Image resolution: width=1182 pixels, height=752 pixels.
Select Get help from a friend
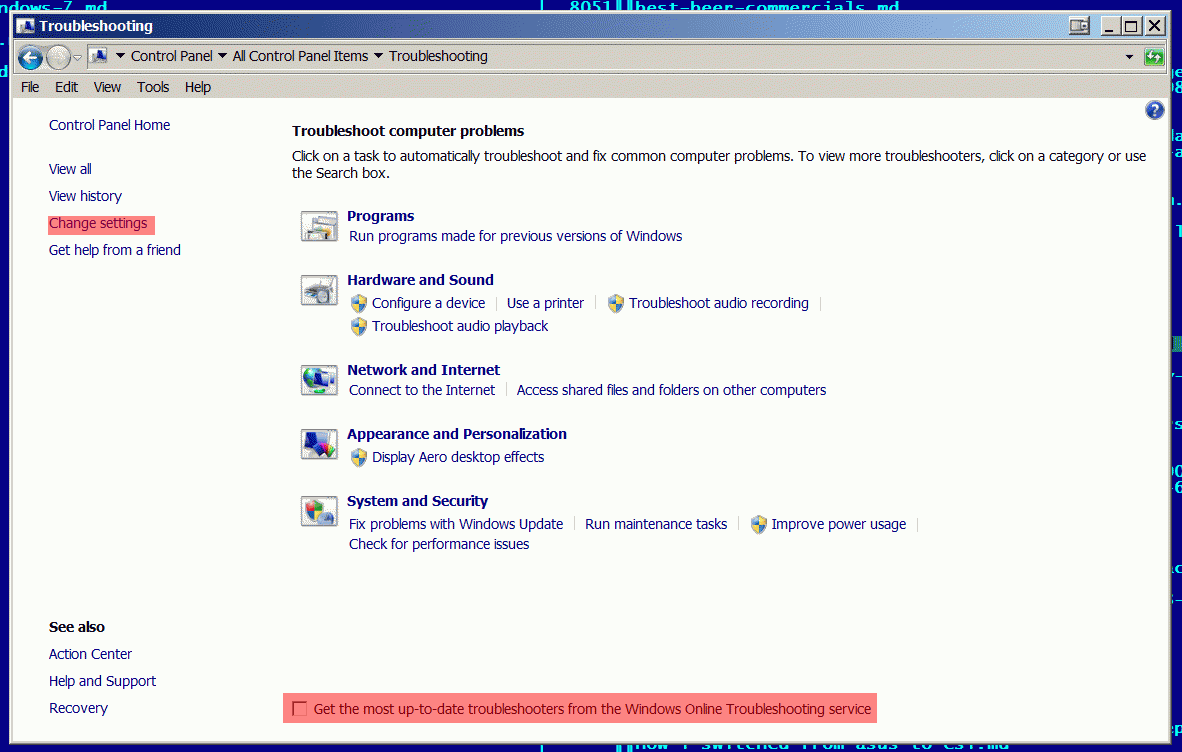point(115,250)
